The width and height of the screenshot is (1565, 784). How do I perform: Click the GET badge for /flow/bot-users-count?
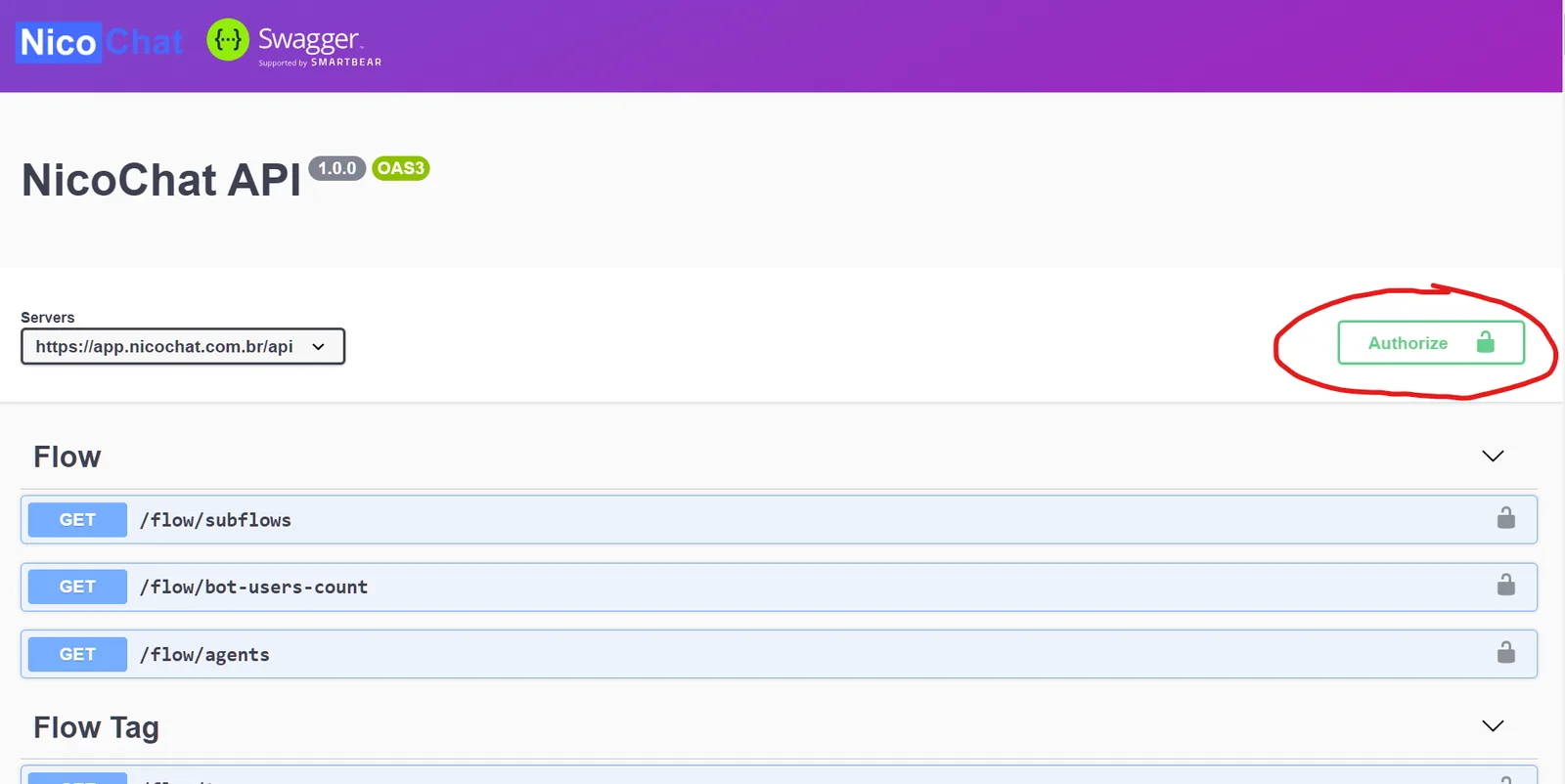click(77, 587)
